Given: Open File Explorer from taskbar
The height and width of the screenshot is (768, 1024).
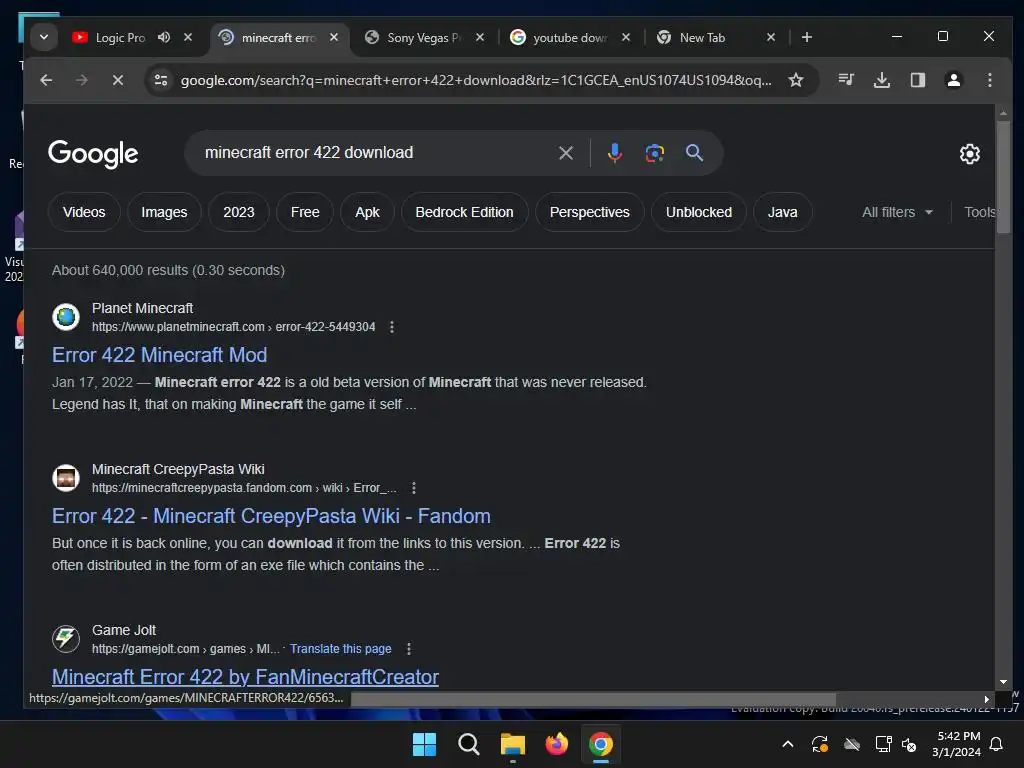Looking at the screenshot, I should point(513,744).
